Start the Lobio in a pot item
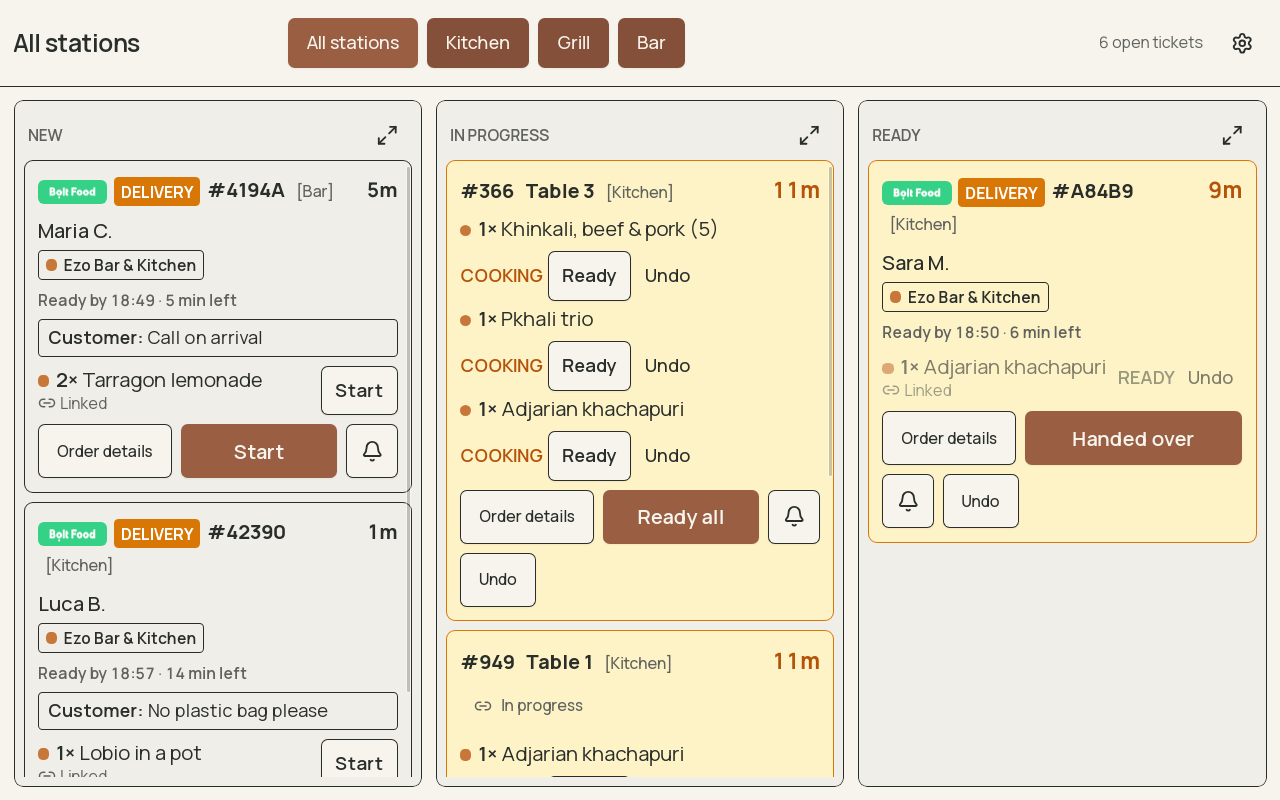Viewport: 1280px width, 800px height. click(x=359, y=763)
